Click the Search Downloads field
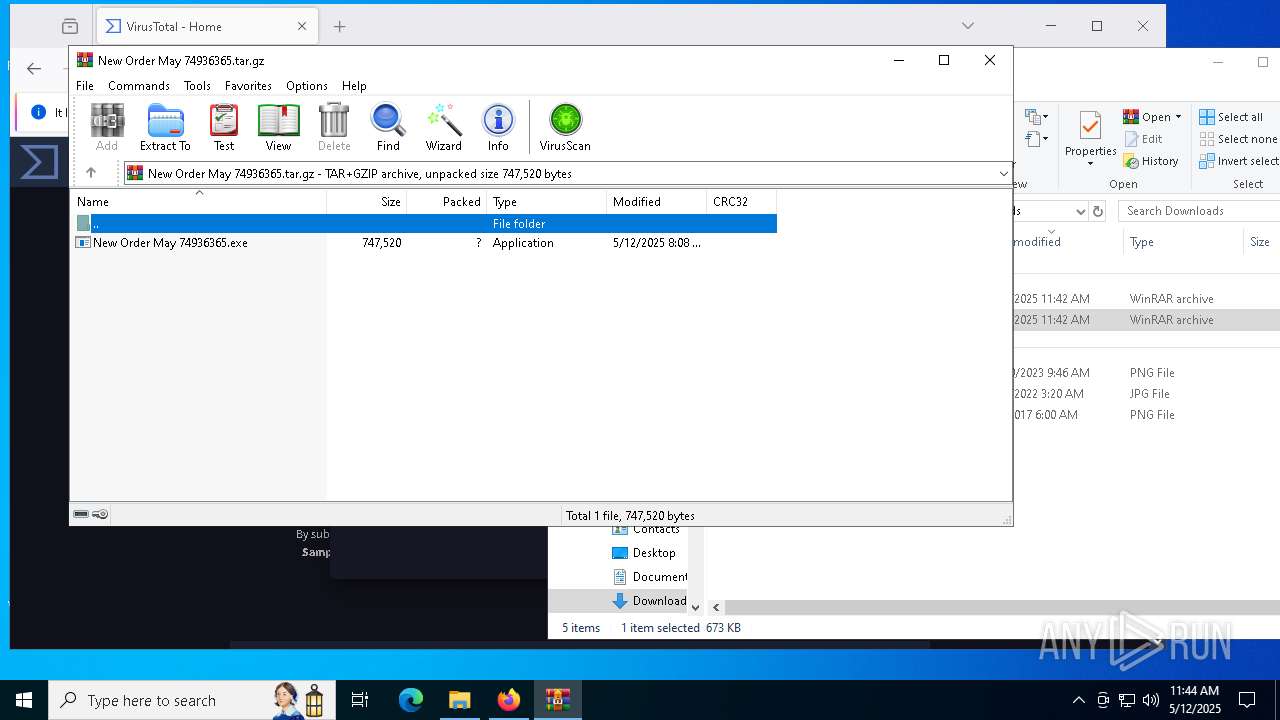Viewport: 1280px width, 720px height. coord(1198,211)
